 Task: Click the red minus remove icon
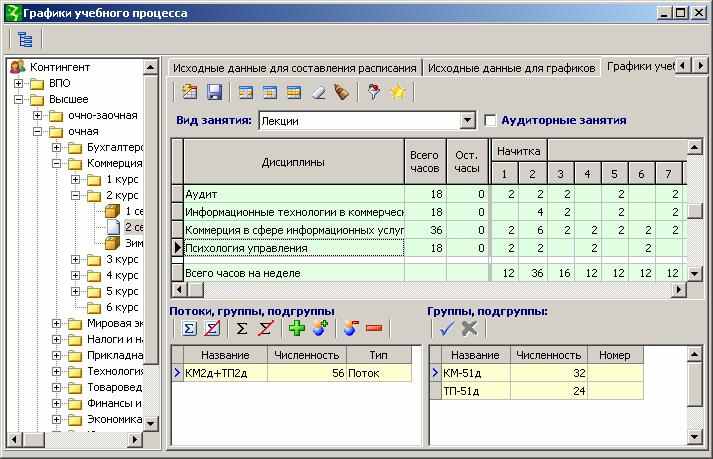[x=374, y=328]
